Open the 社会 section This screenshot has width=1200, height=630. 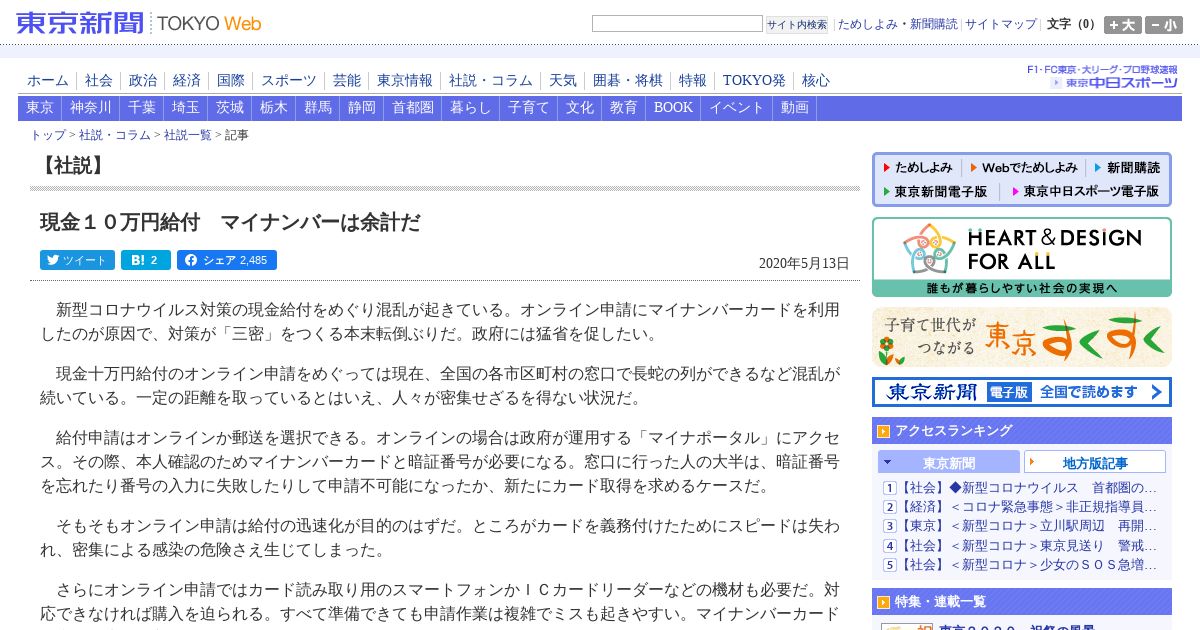[x=99, y=81]
